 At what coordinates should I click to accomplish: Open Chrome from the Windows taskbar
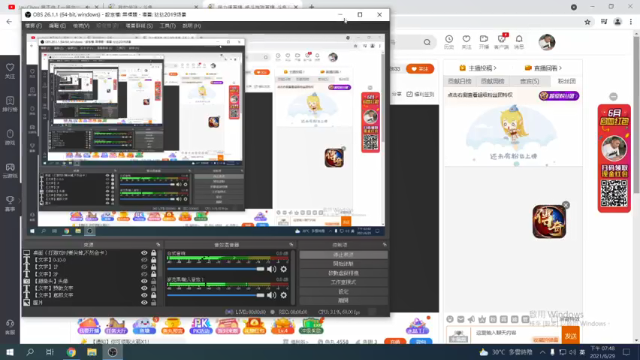pyautogui.click(x=71, y=352)
